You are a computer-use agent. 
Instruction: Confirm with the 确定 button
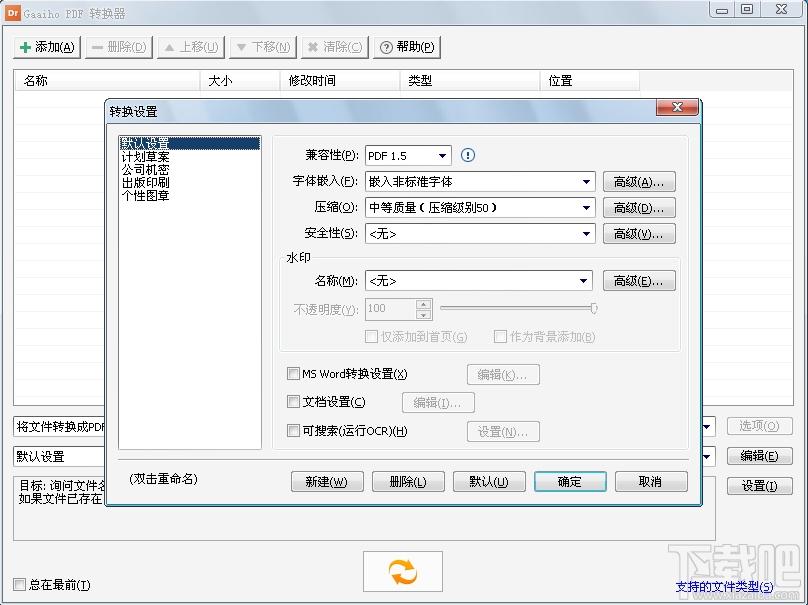click(x=570, y=482)
